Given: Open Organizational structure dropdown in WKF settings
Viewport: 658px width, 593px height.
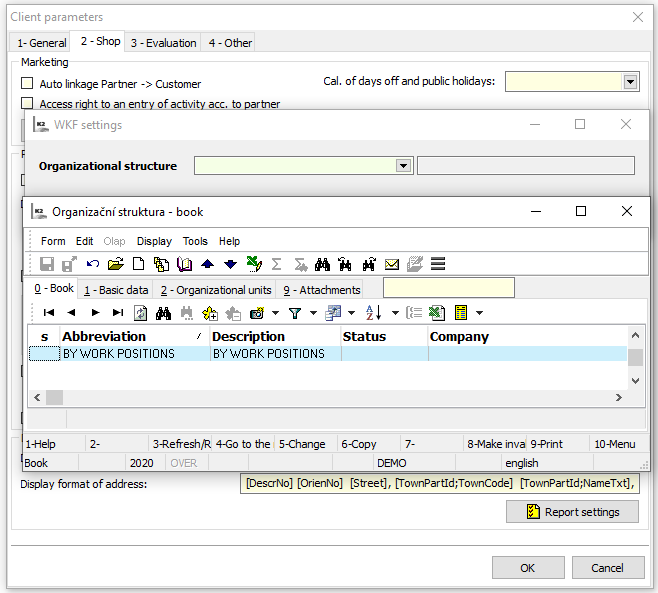Looking at the screenshot, I should tap(403, 166).
